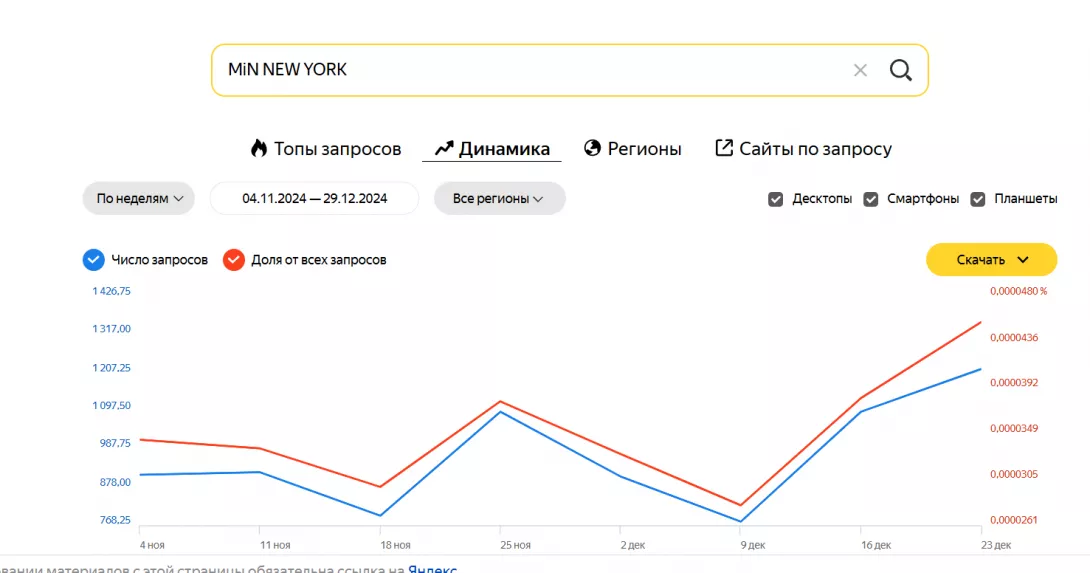Click the 0,0000480 % right axis value
The image size is (1090, 573).
1018,291
